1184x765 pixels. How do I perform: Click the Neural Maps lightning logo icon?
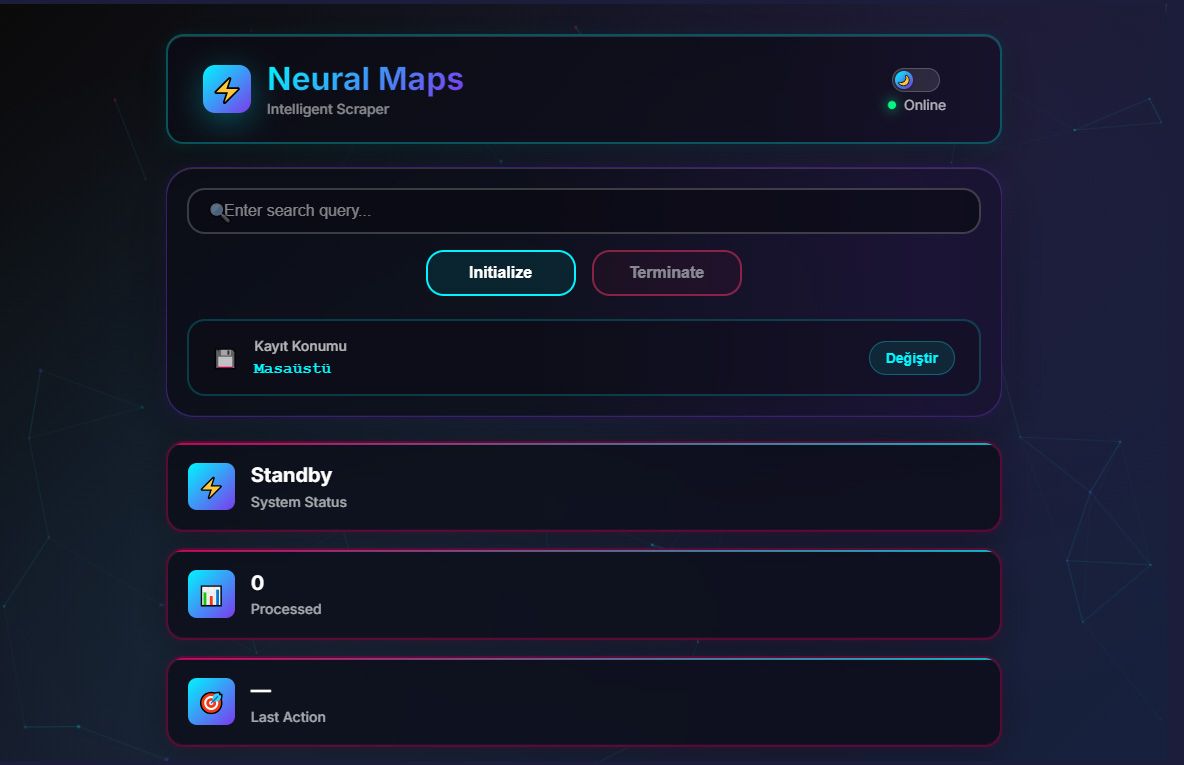point(227,90)
